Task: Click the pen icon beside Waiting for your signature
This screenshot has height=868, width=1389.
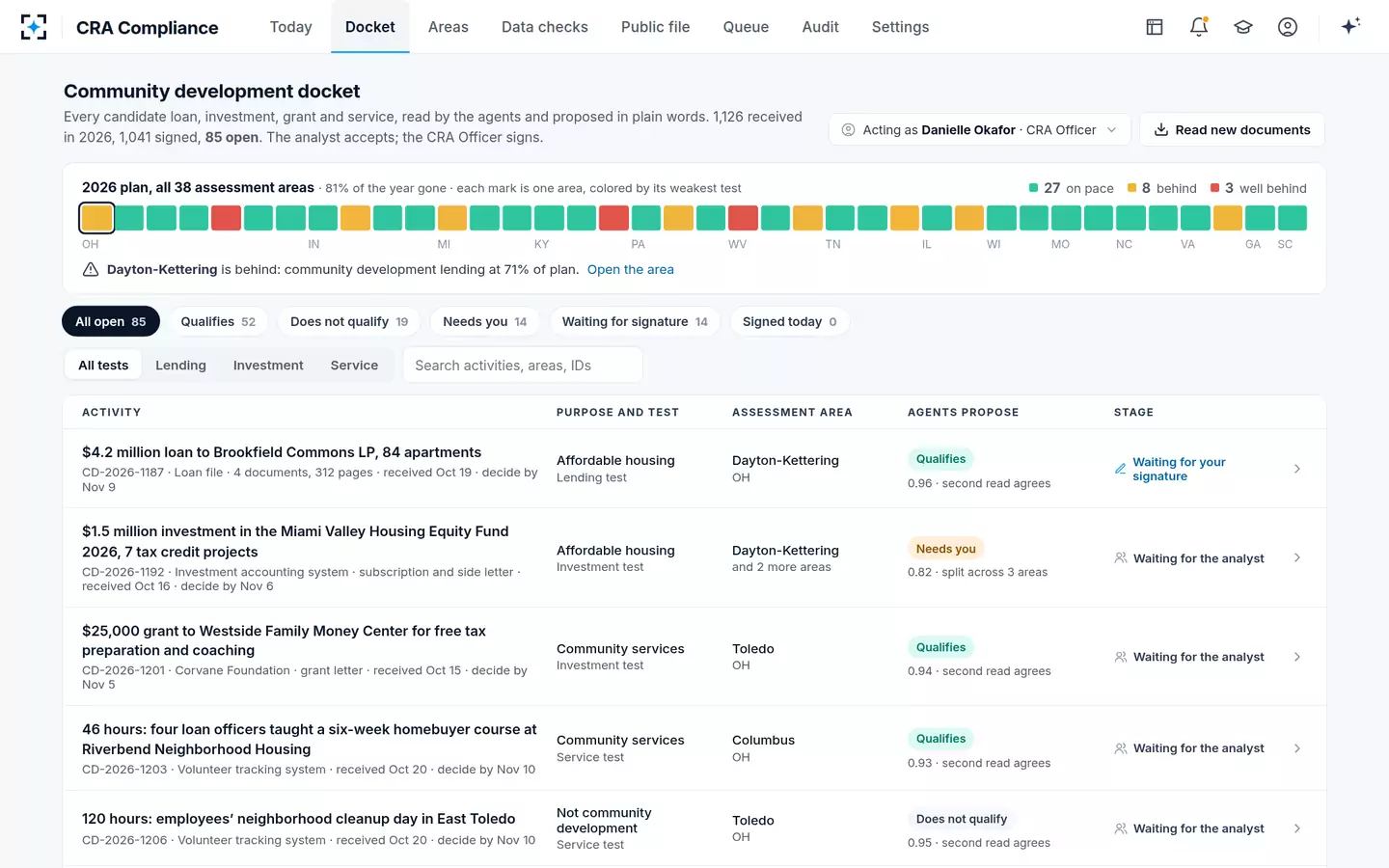Action: tap(1120, 469)
